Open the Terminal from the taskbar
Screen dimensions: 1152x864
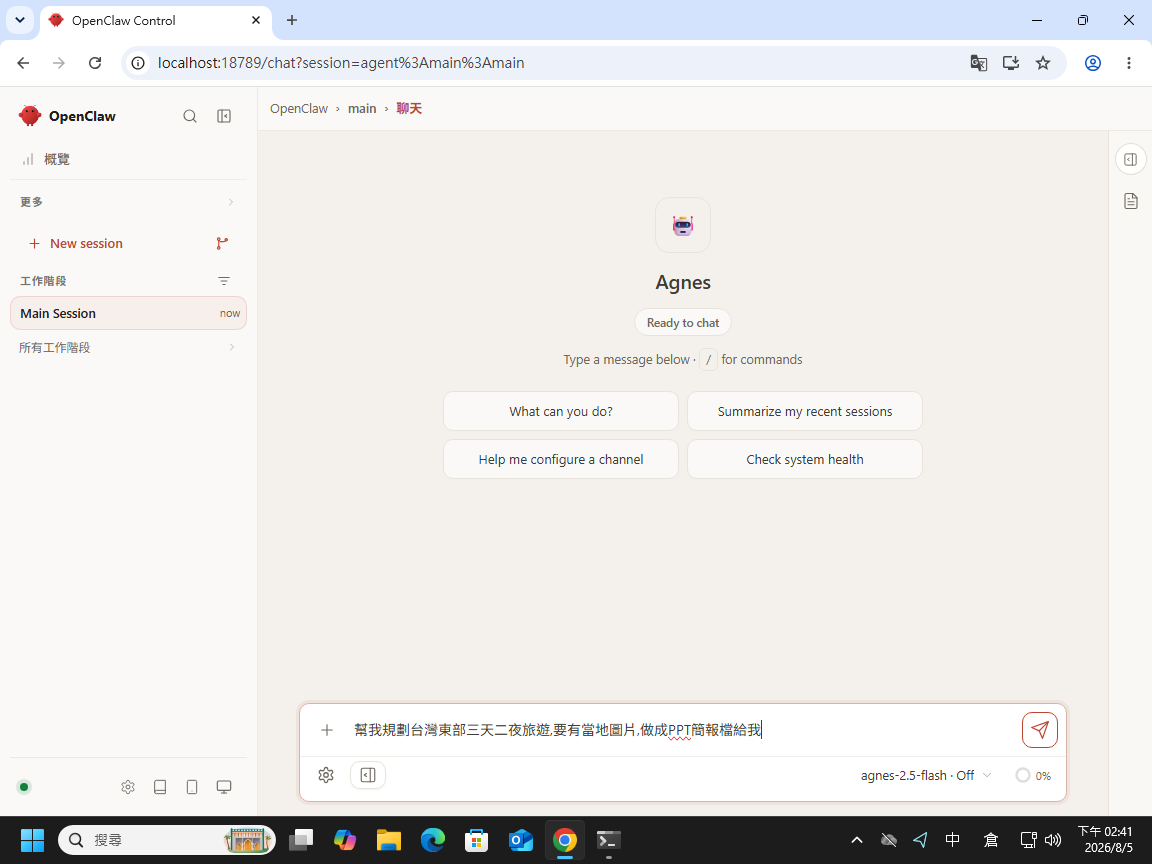609,840
